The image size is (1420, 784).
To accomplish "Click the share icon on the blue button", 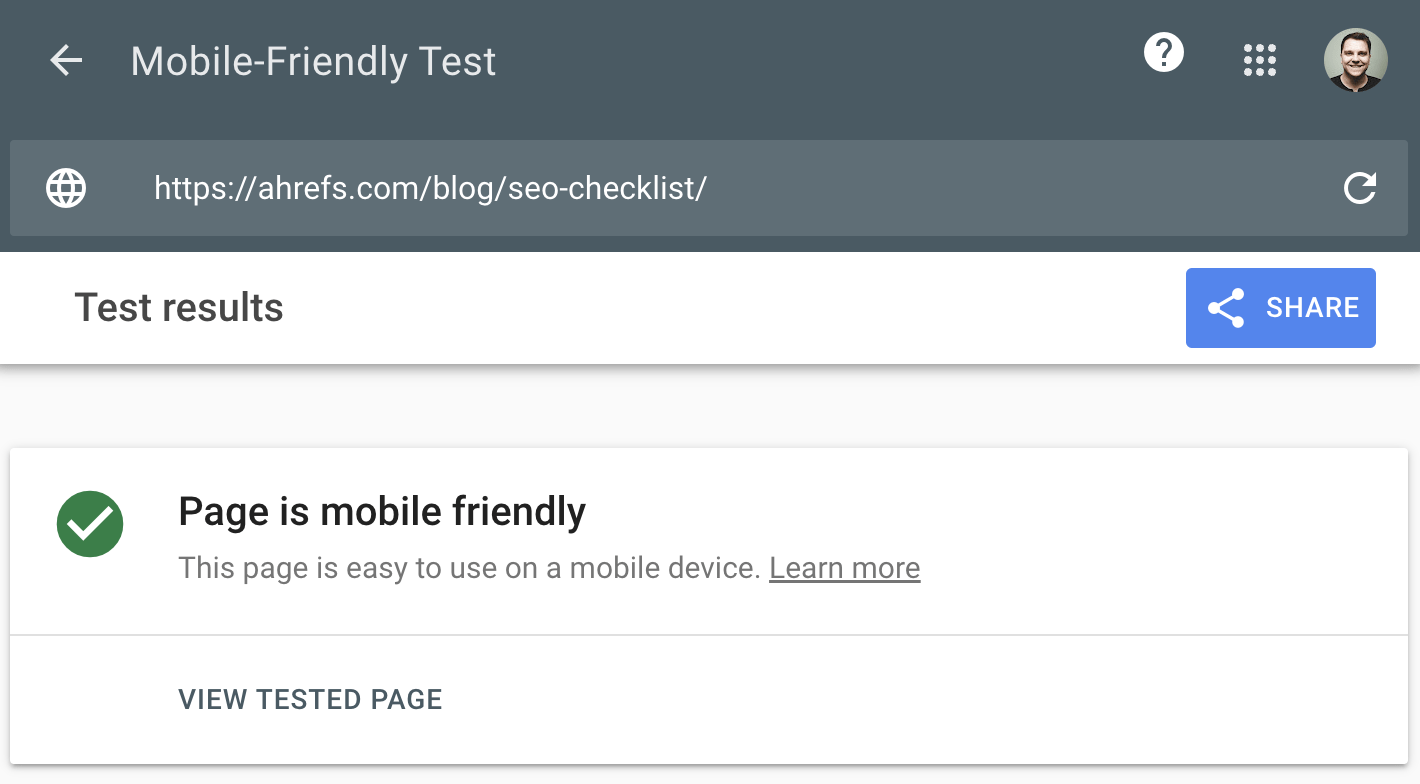I will [x=1228, y=308].
